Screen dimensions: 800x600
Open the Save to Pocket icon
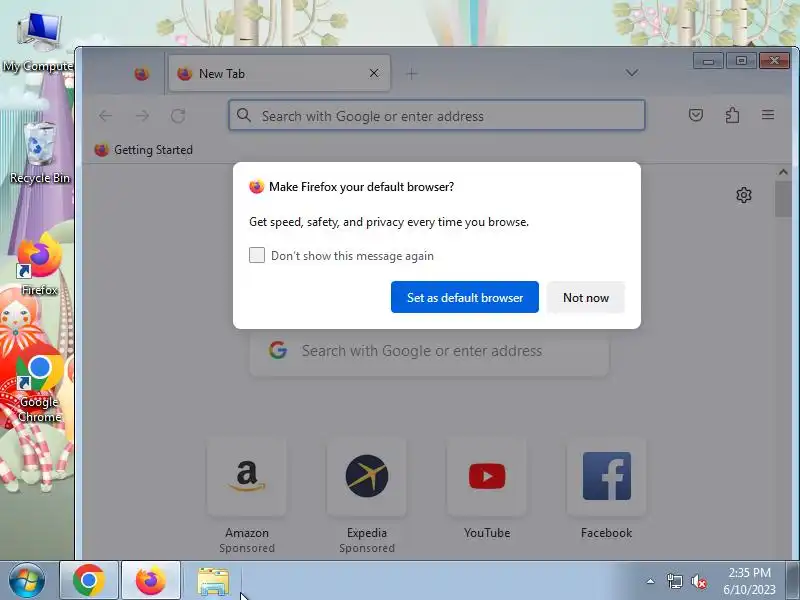click(x=696, y=115)
